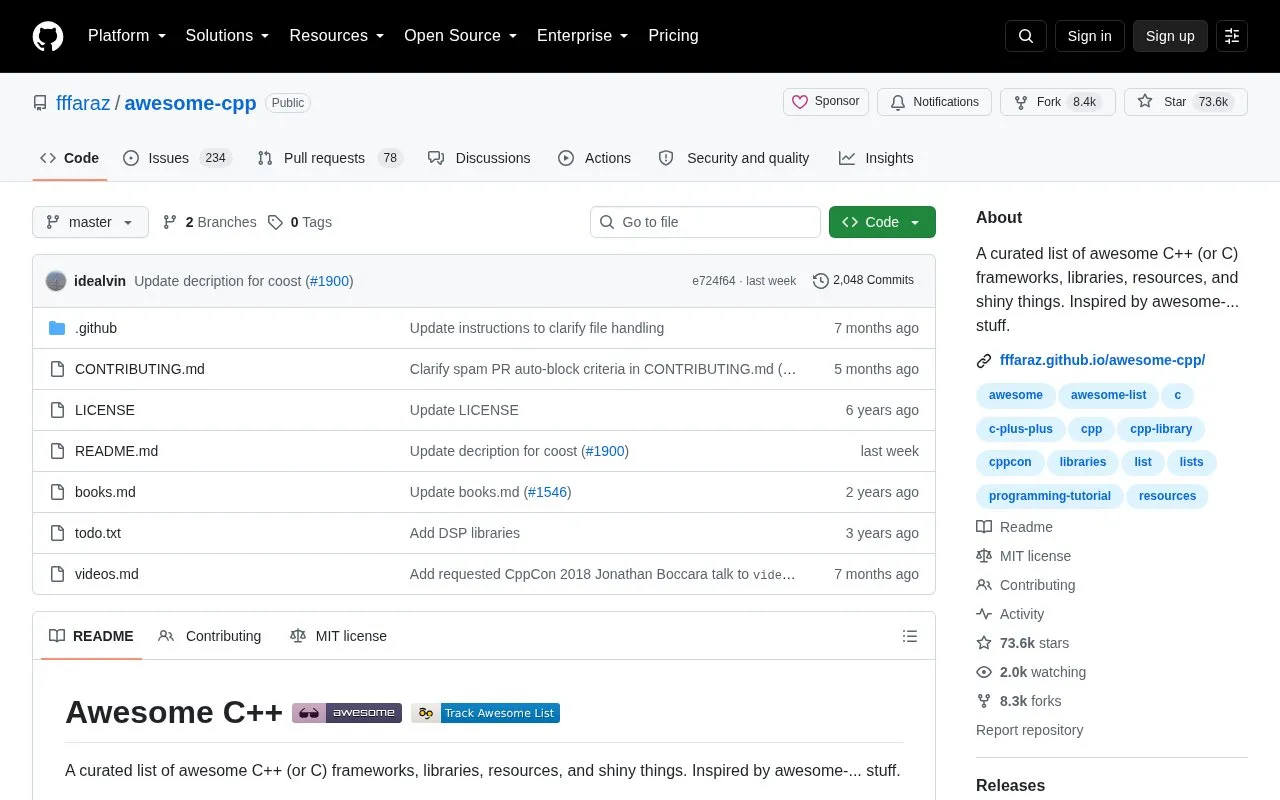Viewport: 1280px width, 800px height.
Task: Sponsor the repository via heart button
Action: pos(826,102)
